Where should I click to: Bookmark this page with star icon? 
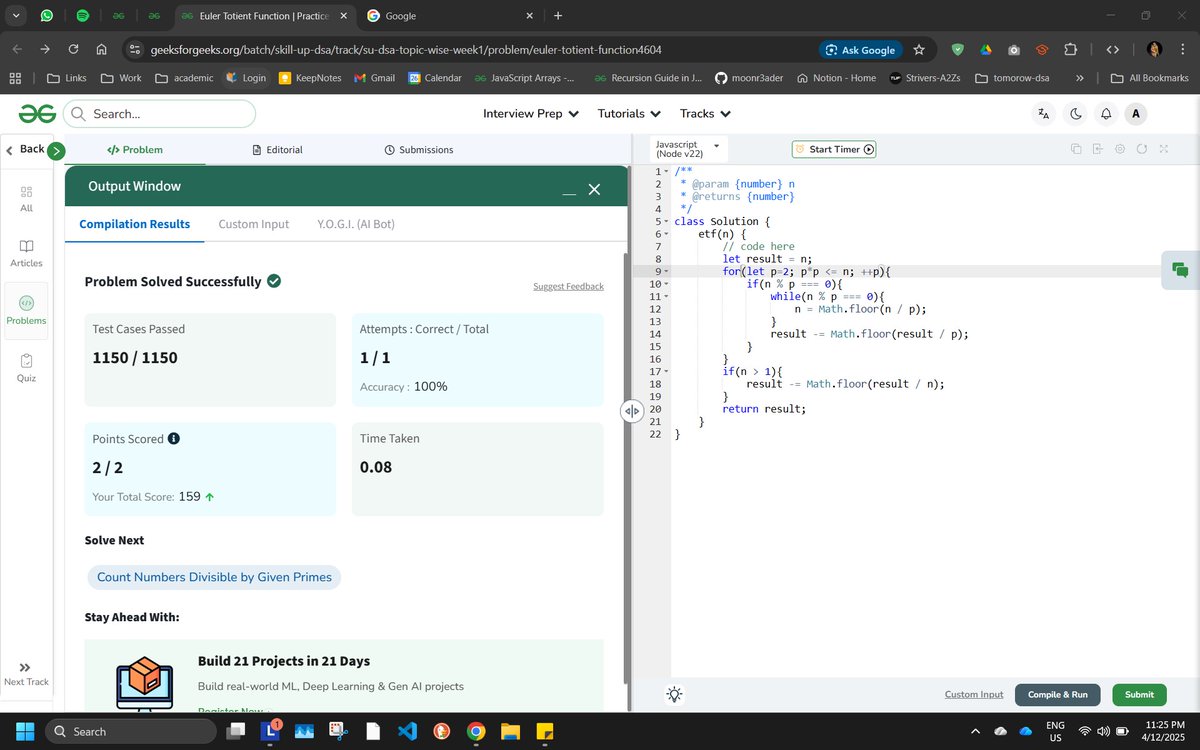click(x=919, y=49)
